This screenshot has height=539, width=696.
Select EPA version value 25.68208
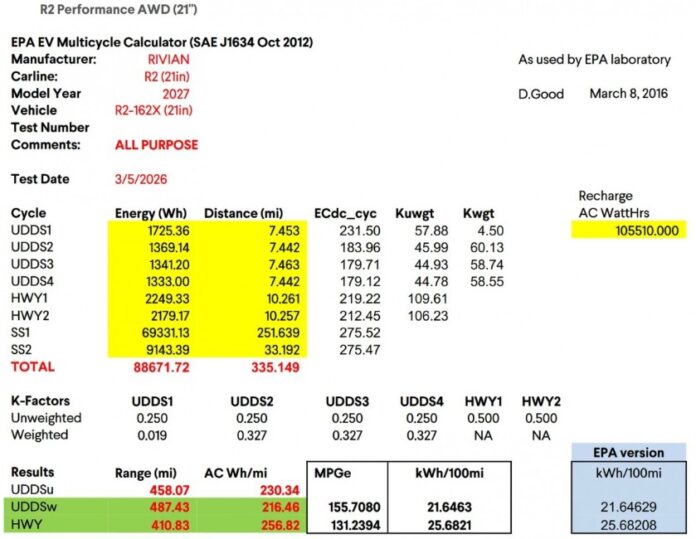[x=629, y=525]
